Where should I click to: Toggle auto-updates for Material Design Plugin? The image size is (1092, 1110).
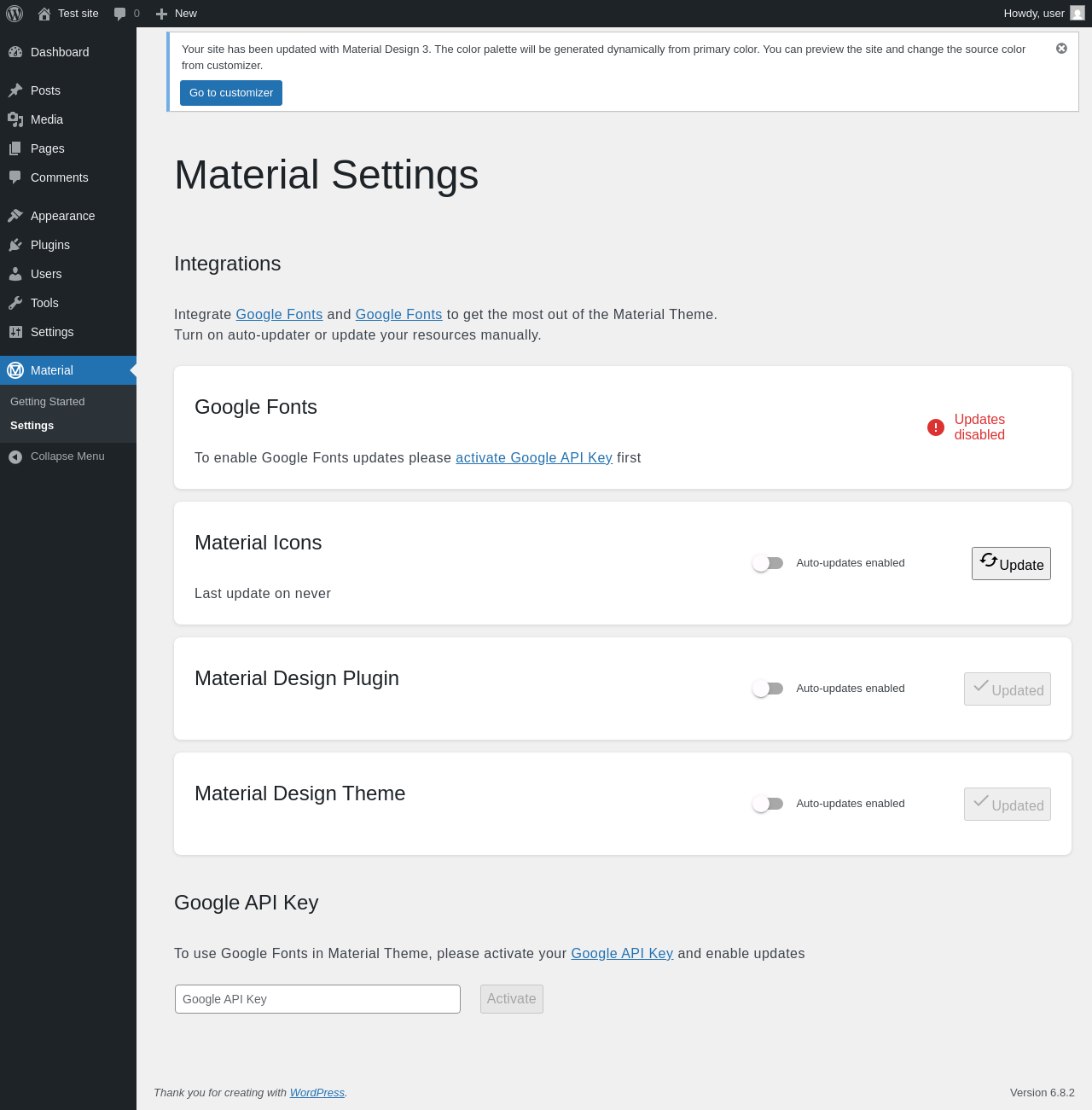[768, 689]
